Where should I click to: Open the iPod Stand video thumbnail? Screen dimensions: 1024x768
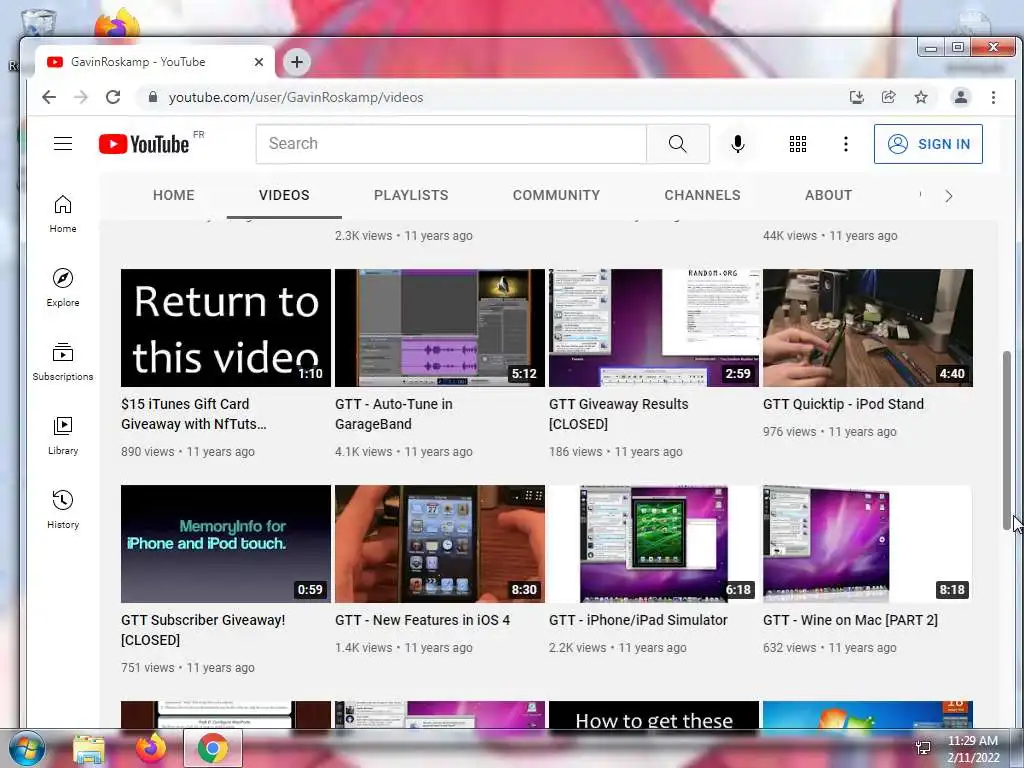pos(868,328)
